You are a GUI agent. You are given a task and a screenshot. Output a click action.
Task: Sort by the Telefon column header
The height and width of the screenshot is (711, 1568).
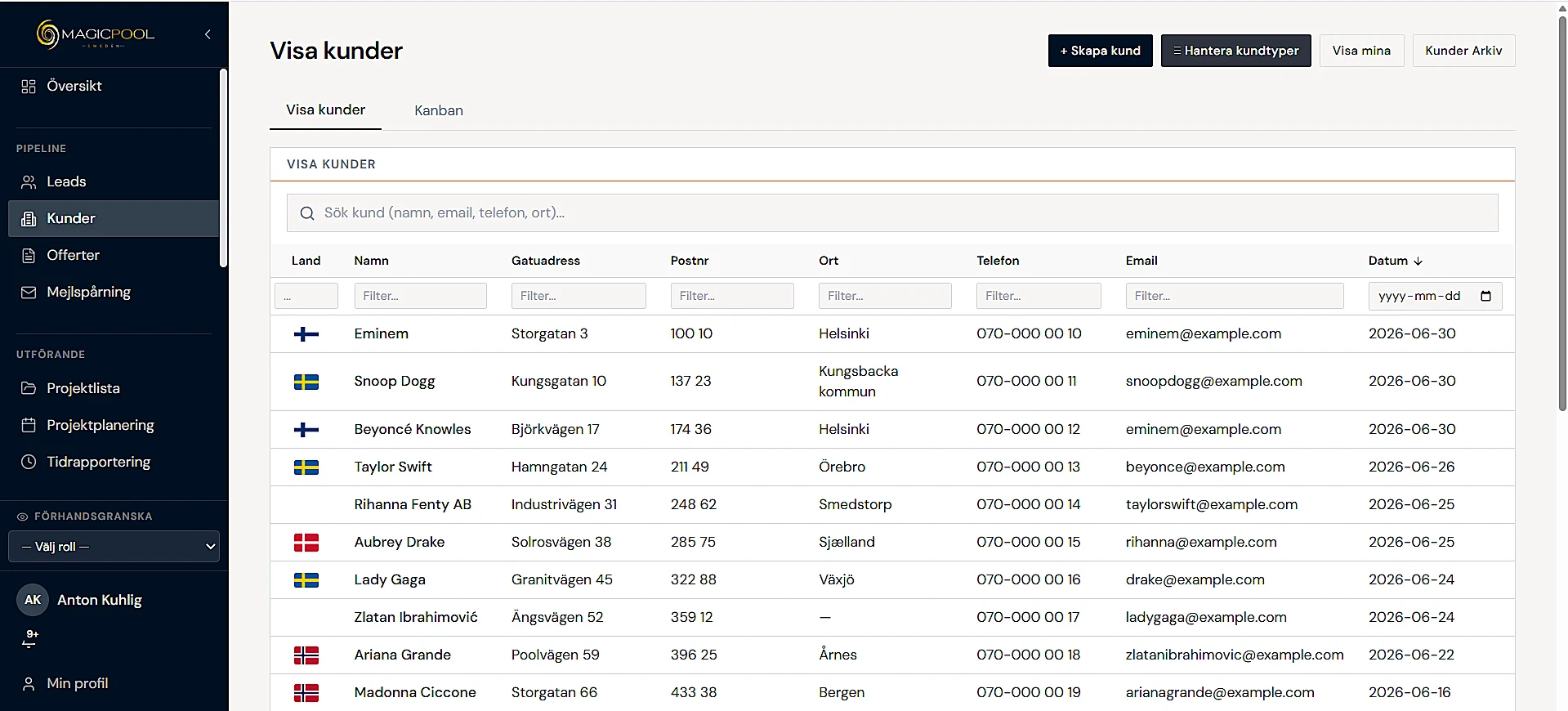[998, 261]
